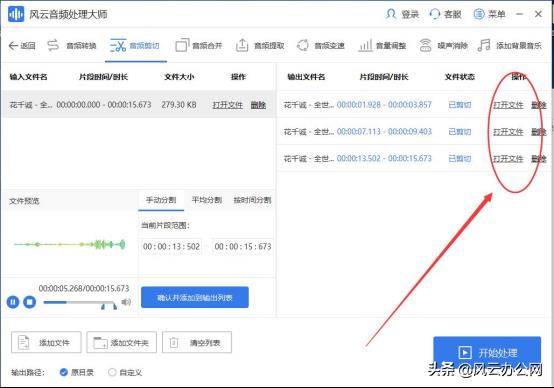Viewport: 554px width, 388px height.
Task: Select the 按时间分割 tab
Action: point(252,200)
